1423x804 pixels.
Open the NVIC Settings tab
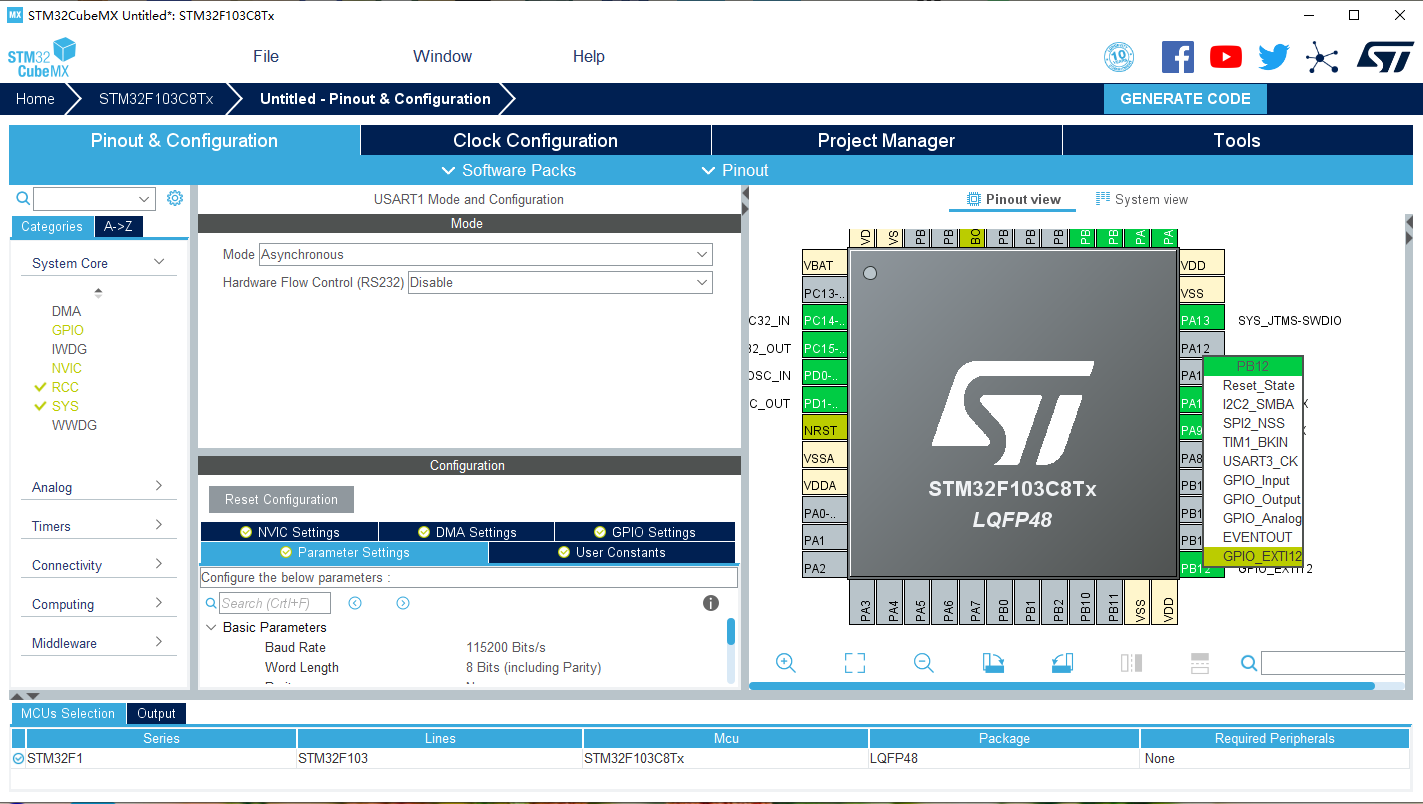pos(289,532)
